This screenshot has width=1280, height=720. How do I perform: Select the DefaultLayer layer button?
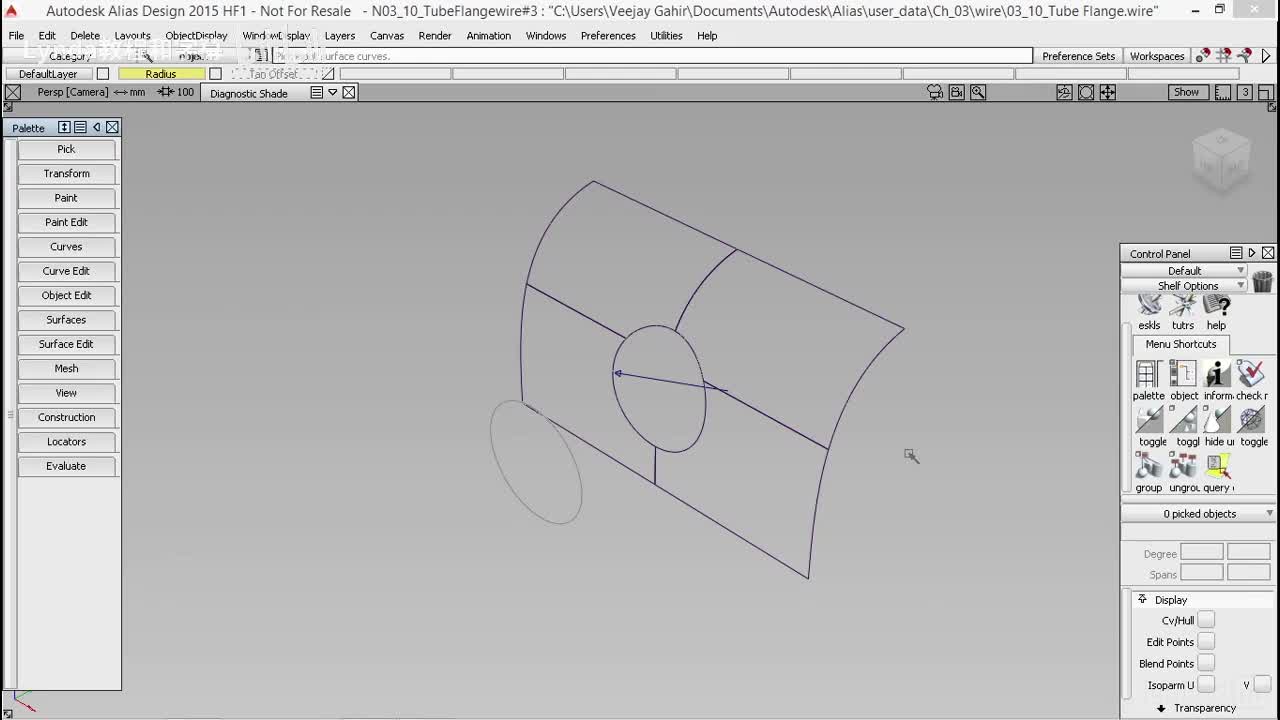(48, 74)
